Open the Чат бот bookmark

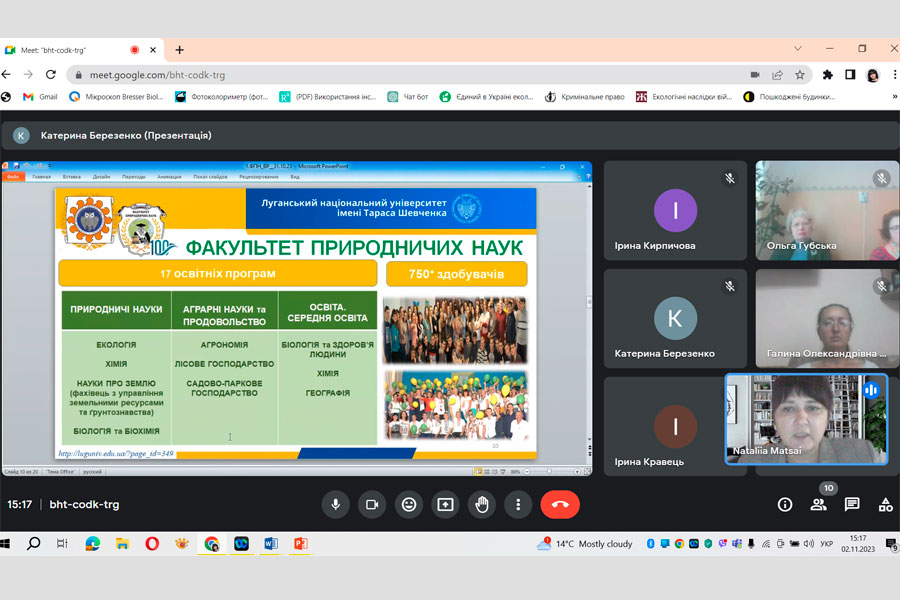(408, 97)
